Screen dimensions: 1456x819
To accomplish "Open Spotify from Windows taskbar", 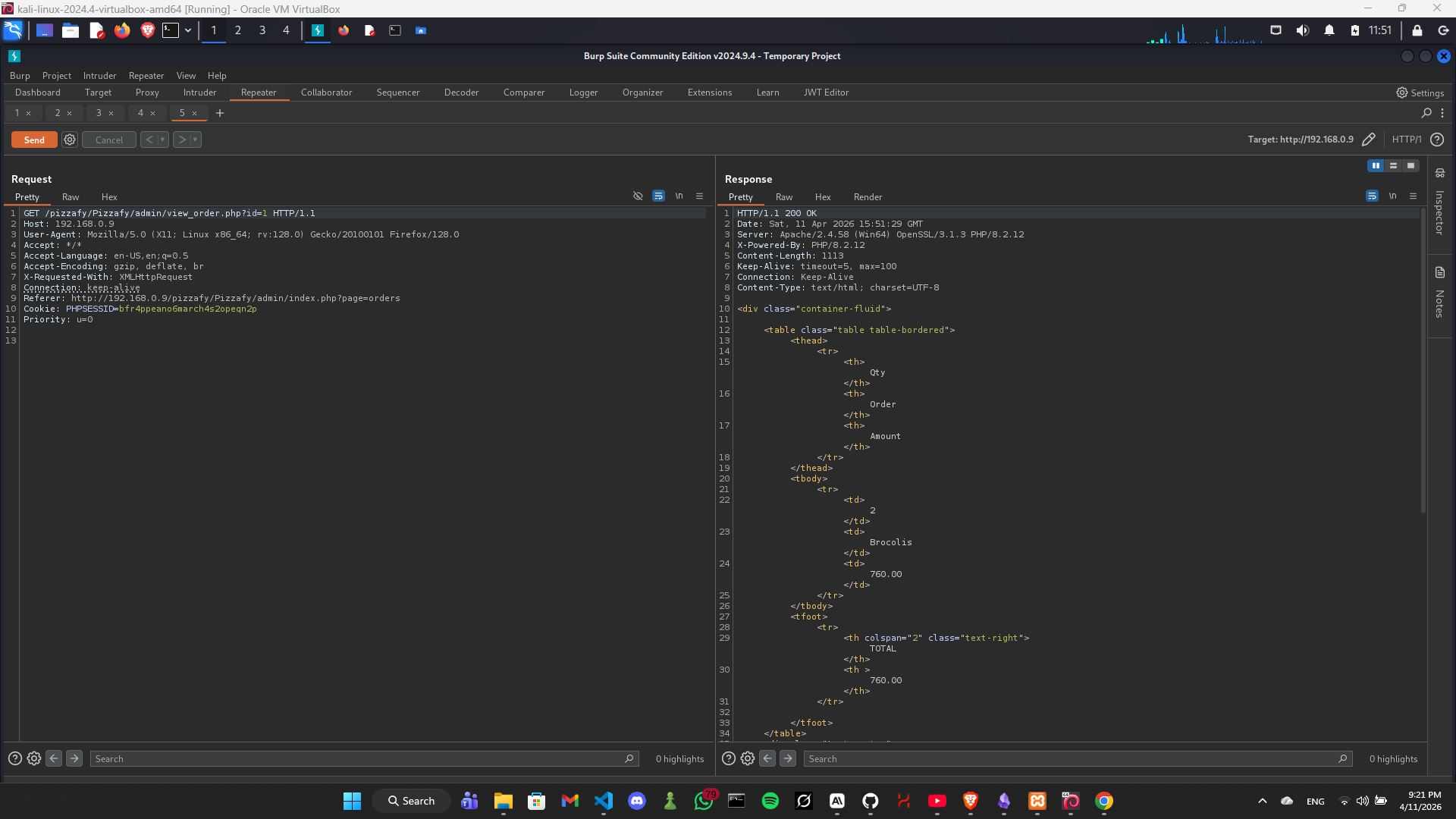I will coord(770,801).
